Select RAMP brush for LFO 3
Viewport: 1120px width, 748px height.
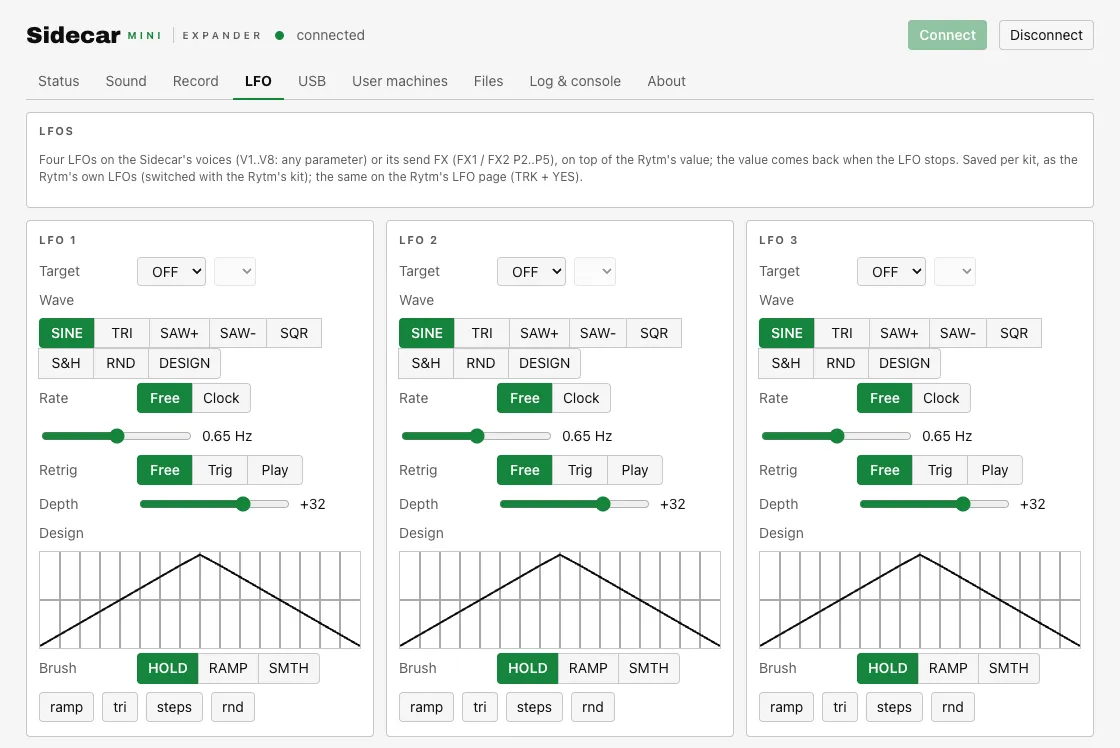948,668
